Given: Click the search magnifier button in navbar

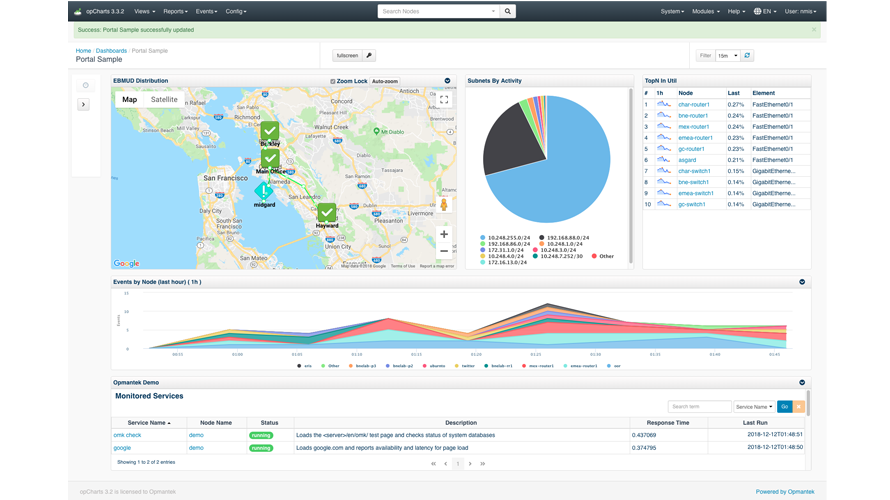Looking at the screenshot, I should tap(508, 12).
